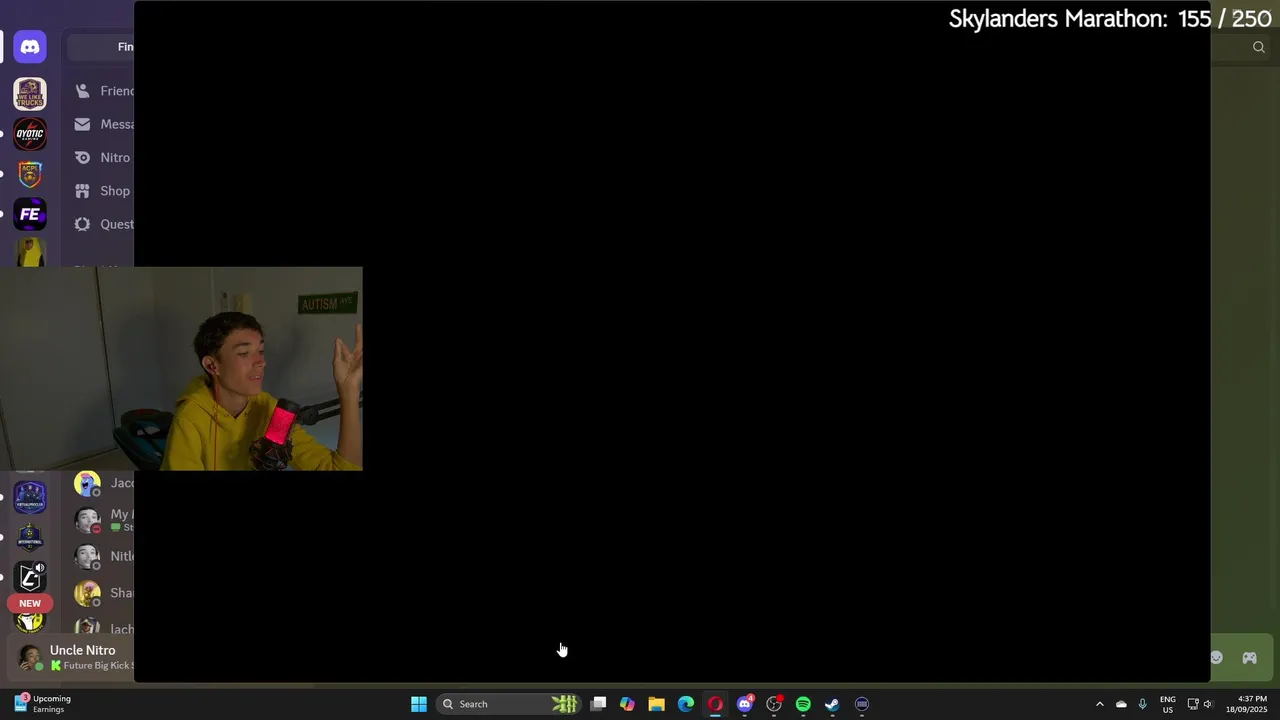Open Discord home via the Discord logo
This screenshot has height=720, width=1280.
(30, 47)
